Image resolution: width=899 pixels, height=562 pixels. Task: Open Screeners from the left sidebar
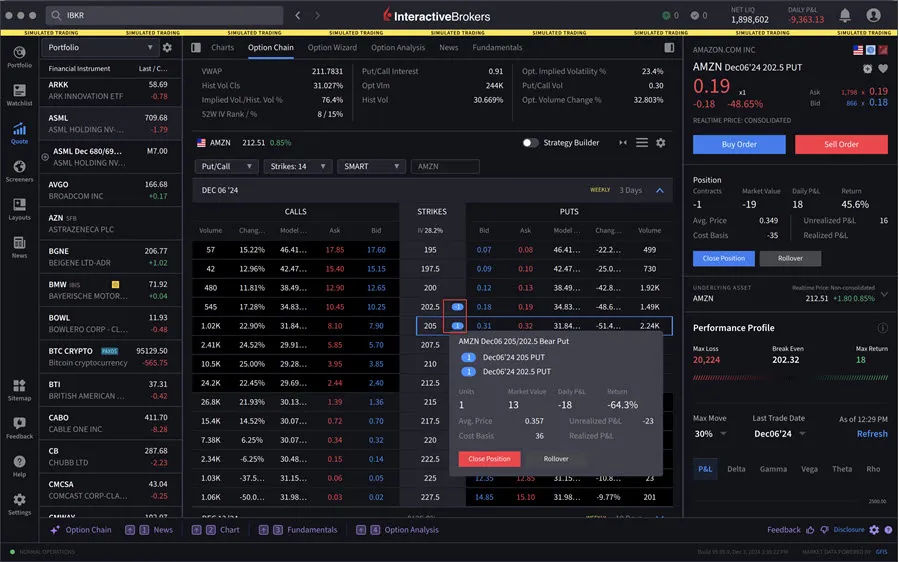click(x=19, y=171)
